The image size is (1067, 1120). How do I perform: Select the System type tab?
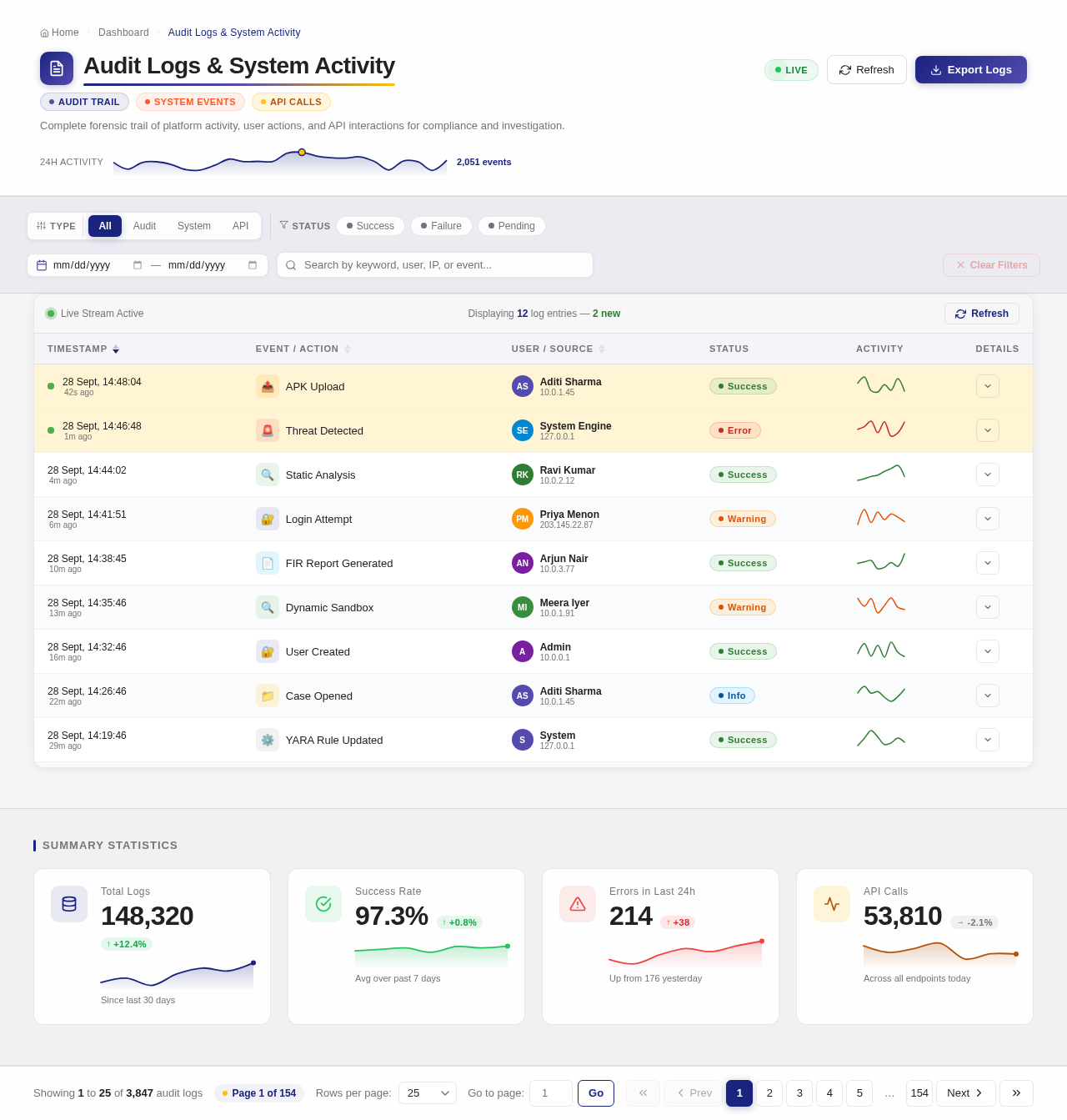point(194,226)
